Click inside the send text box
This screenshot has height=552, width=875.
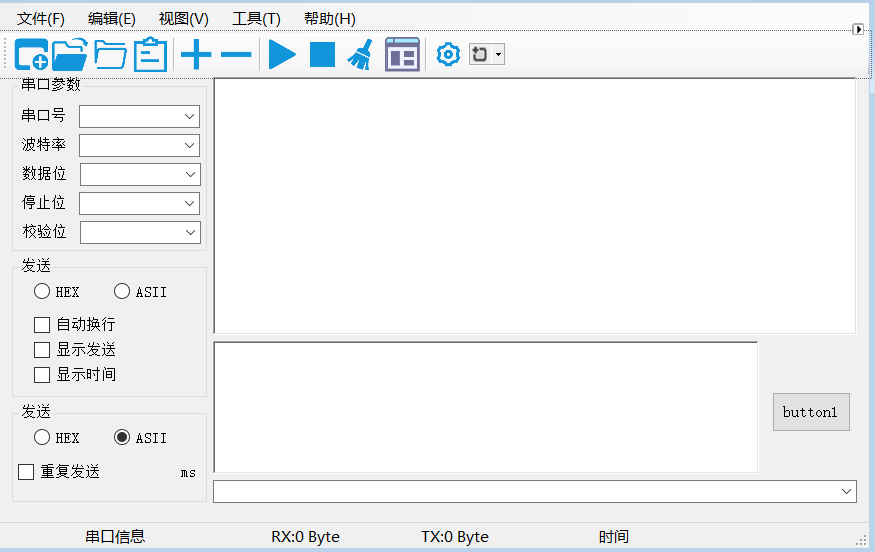point(485,407)
